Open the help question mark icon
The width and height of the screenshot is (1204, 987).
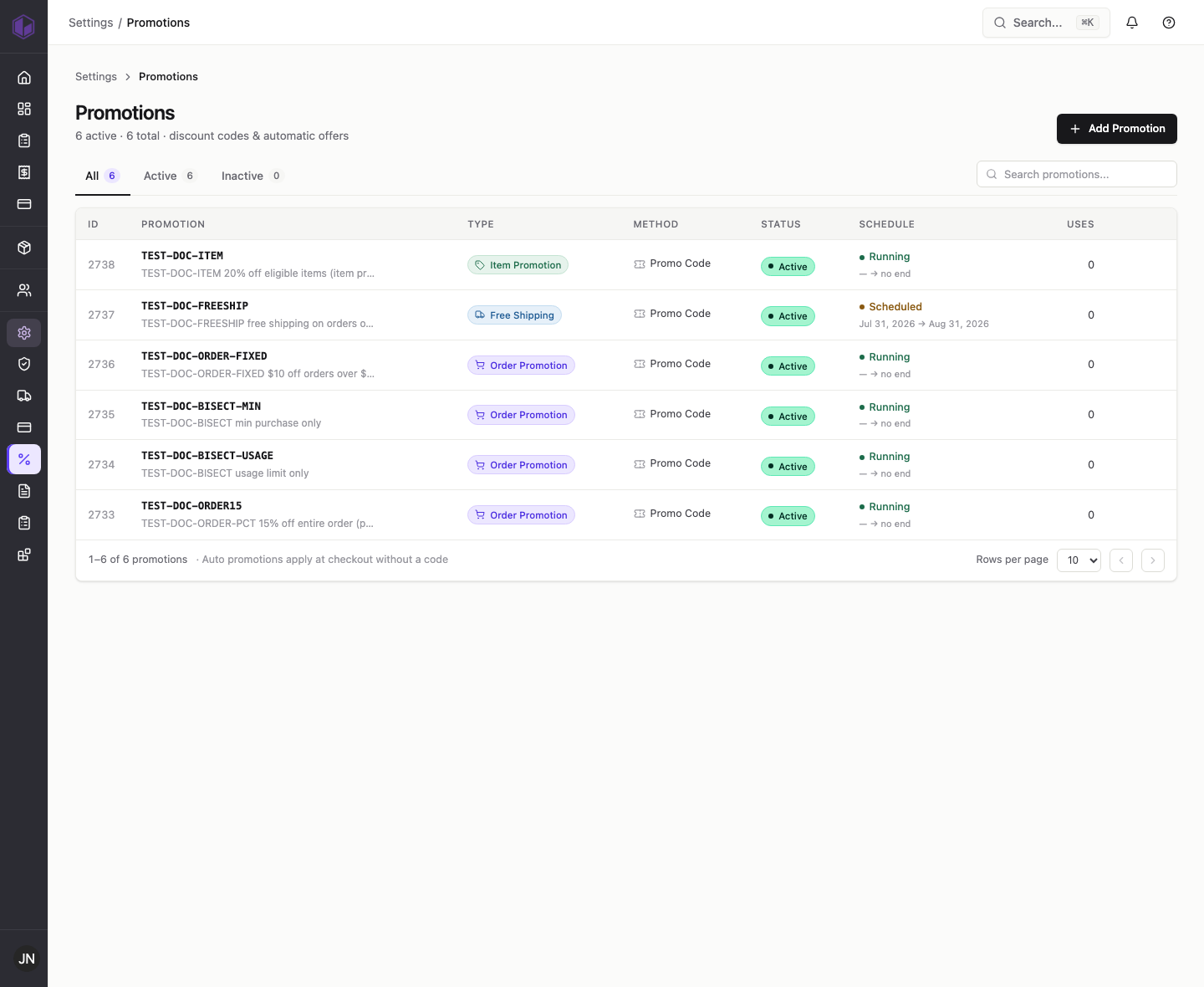1169,23
